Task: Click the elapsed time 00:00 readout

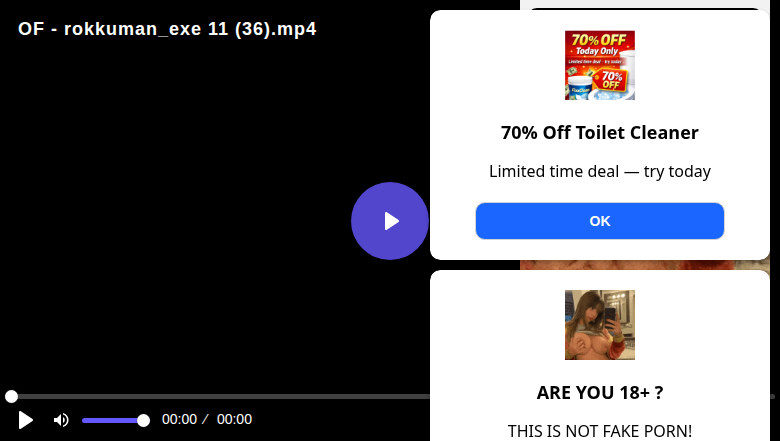Action: 179,419
